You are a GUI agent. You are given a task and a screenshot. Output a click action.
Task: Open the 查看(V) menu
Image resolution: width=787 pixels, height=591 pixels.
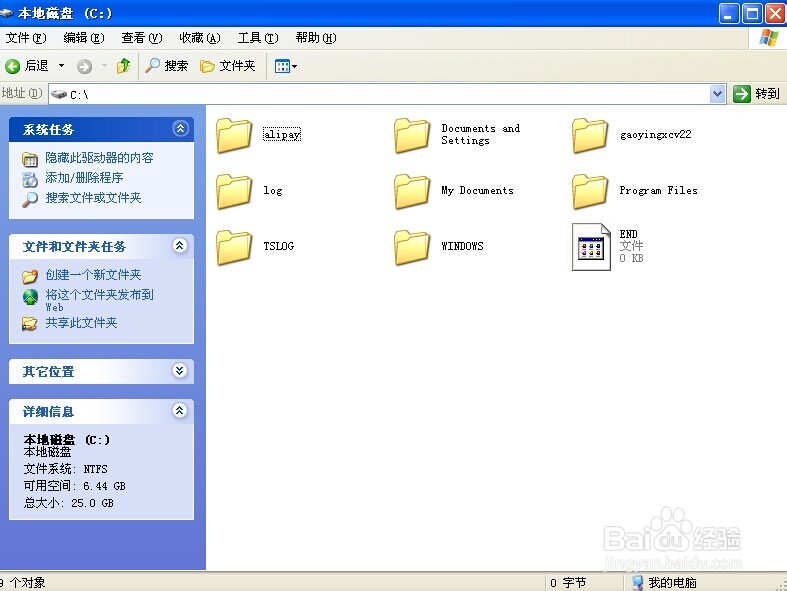pos(142,38)
